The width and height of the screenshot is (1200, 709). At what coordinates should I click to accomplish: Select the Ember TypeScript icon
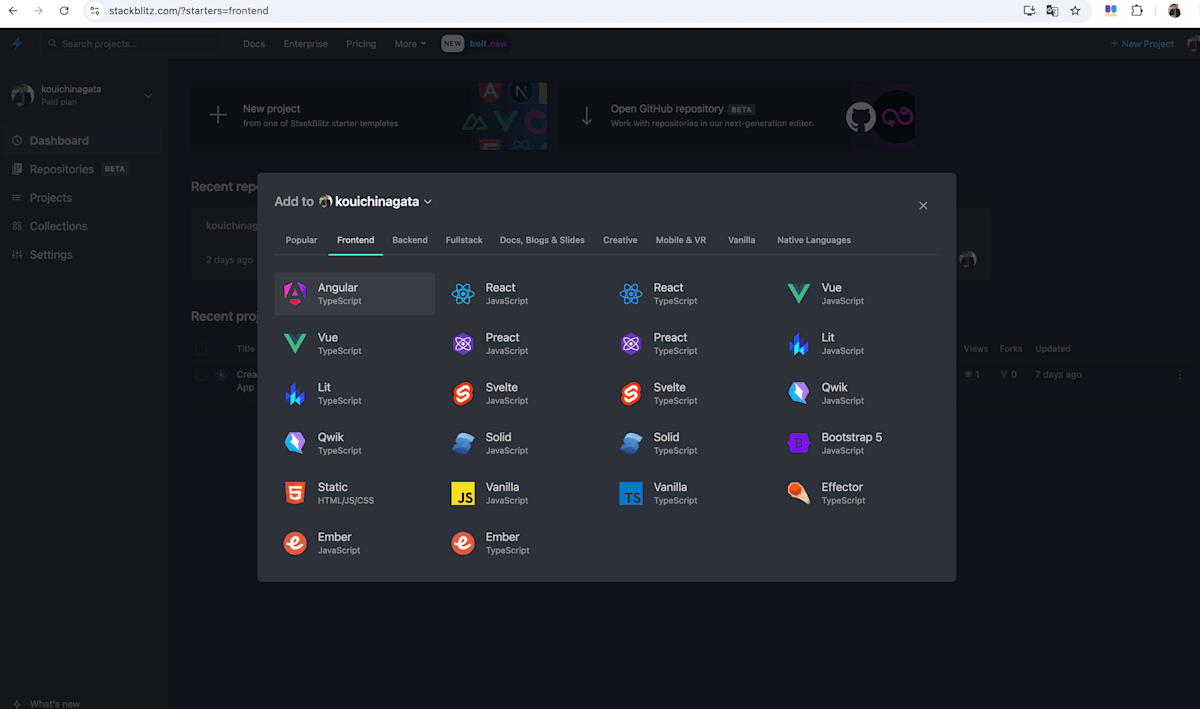pyautogui.click(x=463, y=543)
